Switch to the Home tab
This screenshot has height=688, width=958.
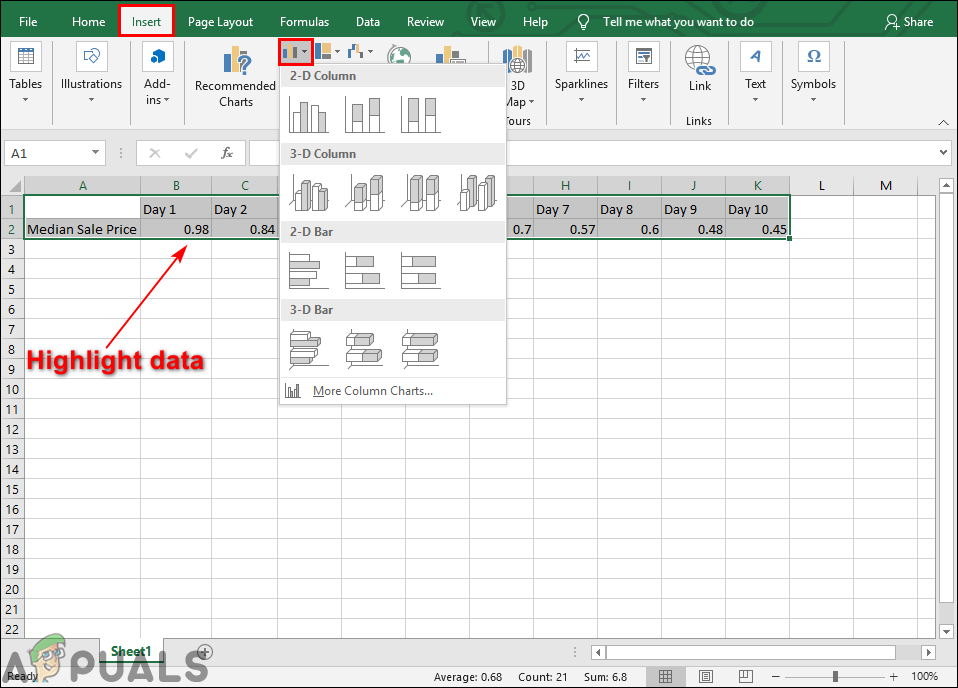coord(89,22)
